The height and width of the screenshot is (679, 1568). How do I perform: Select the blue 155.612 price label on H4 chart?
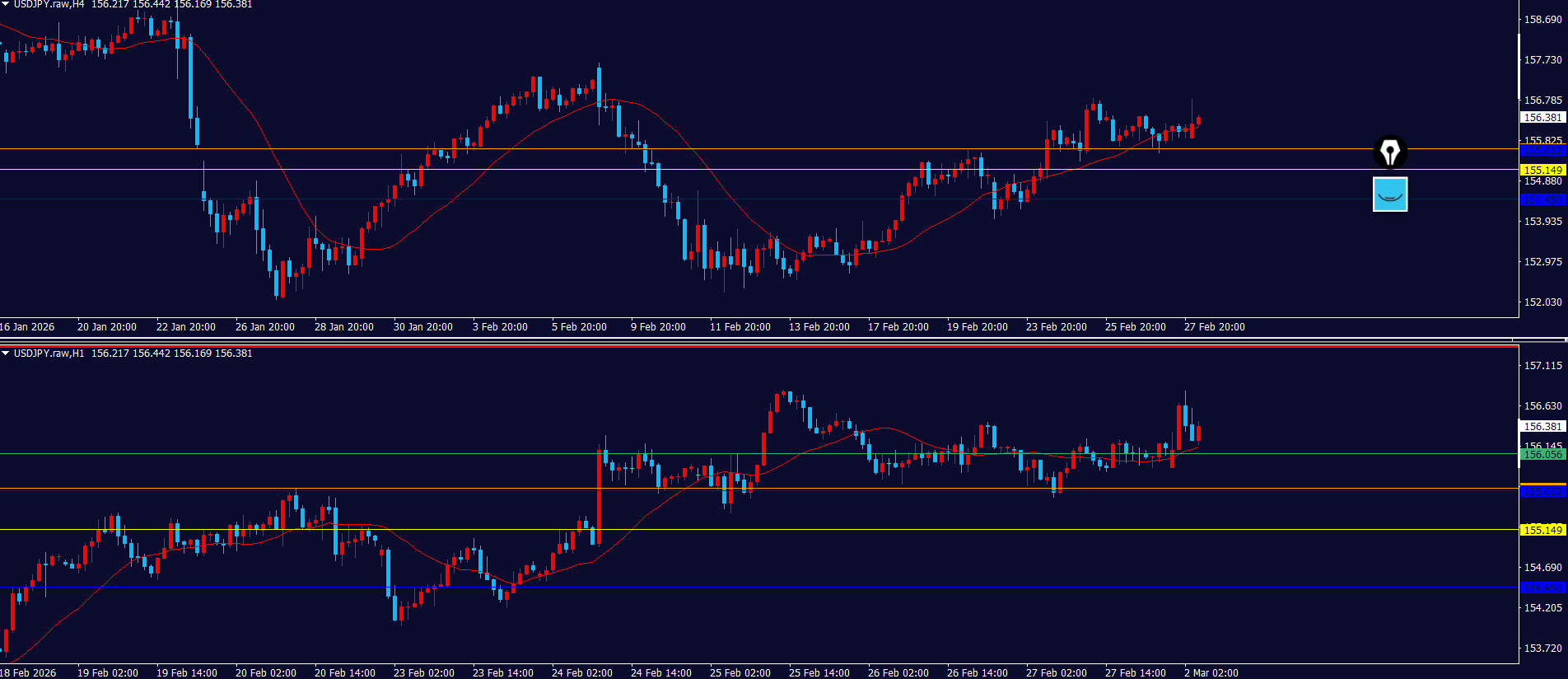[1542, 151]
